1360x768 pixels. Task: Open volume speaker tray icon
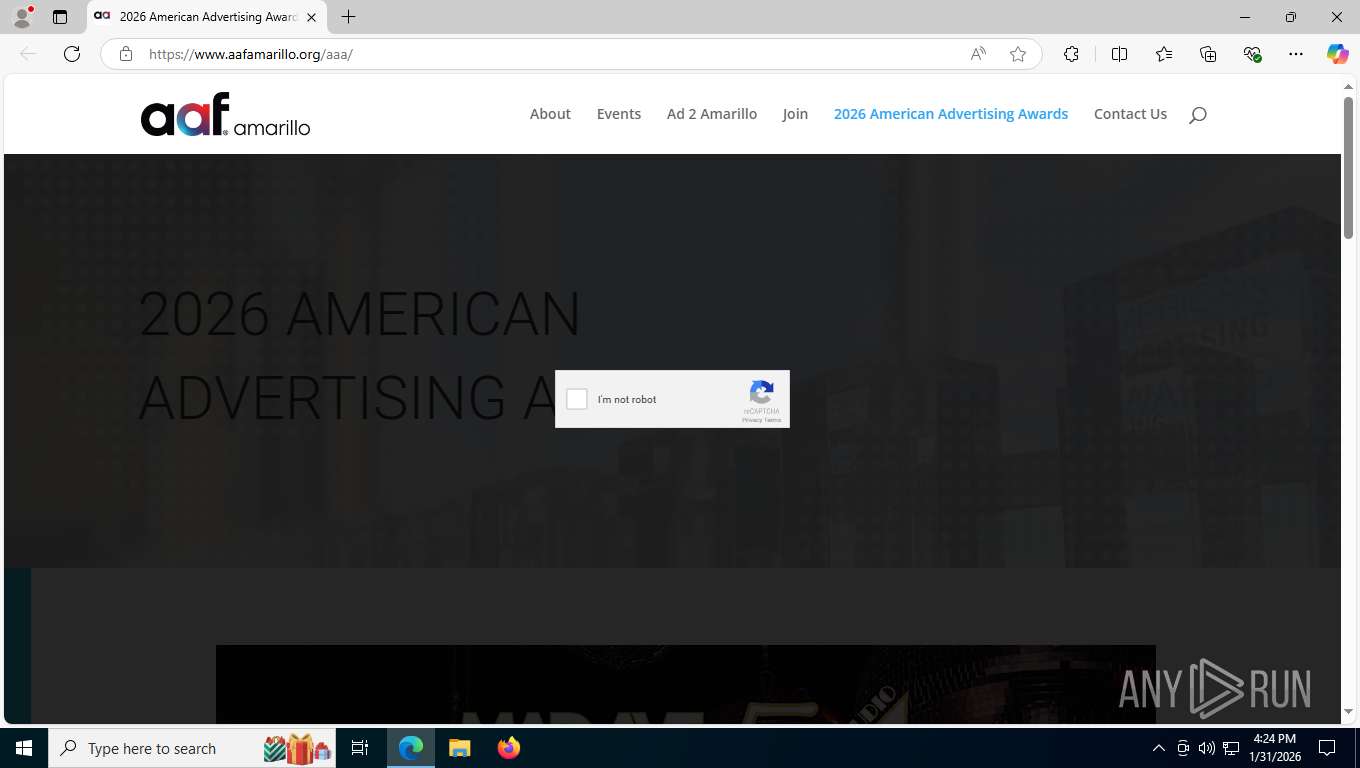tap(1207, 748)
